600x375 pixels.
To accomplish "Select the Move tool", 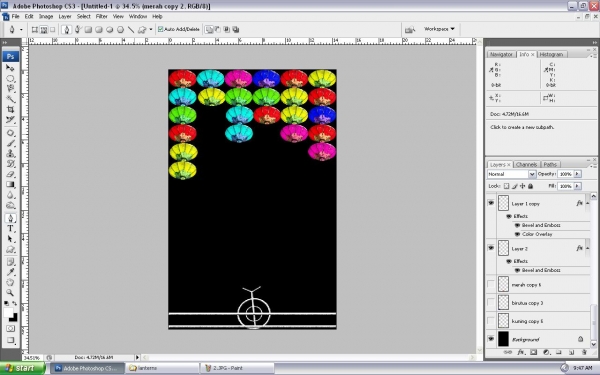I will [10, 68].
